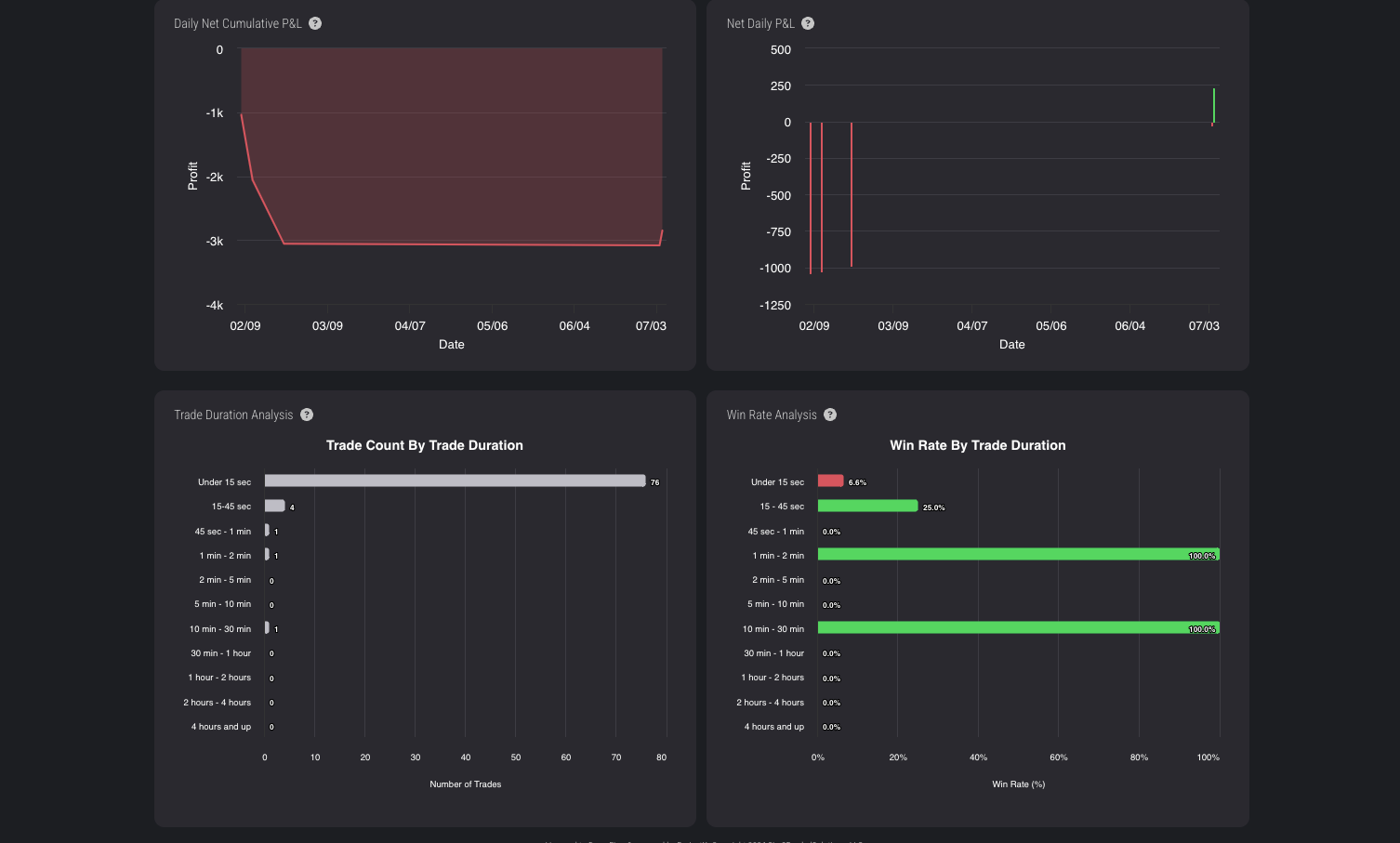
Task: Open the Net Daily P&L help tooltip icon
Action: coord(808,23)
